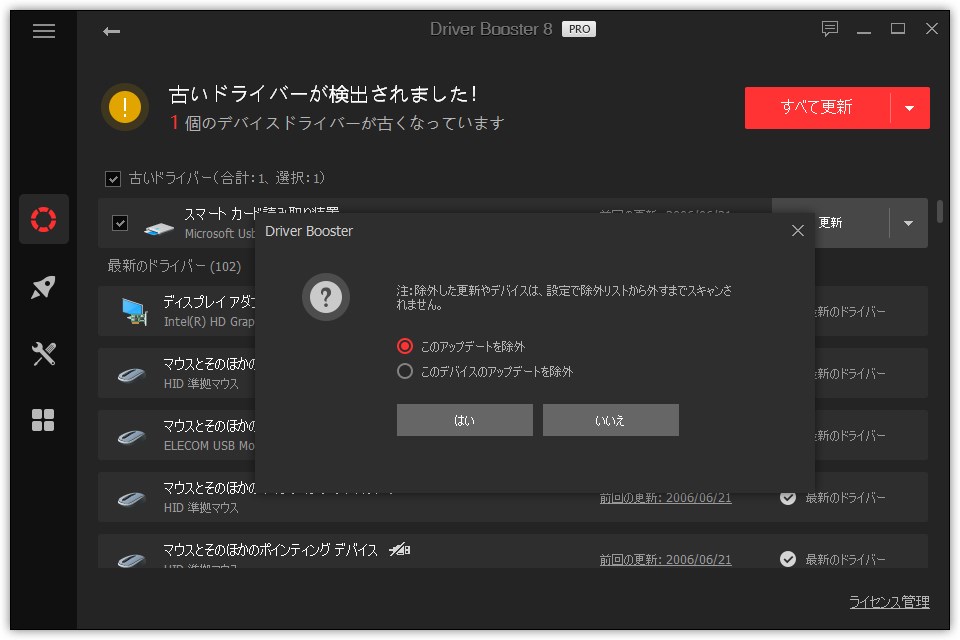The image size is (960, 640).
Task: Close the Driver Booster dialog
Action: 797,231
